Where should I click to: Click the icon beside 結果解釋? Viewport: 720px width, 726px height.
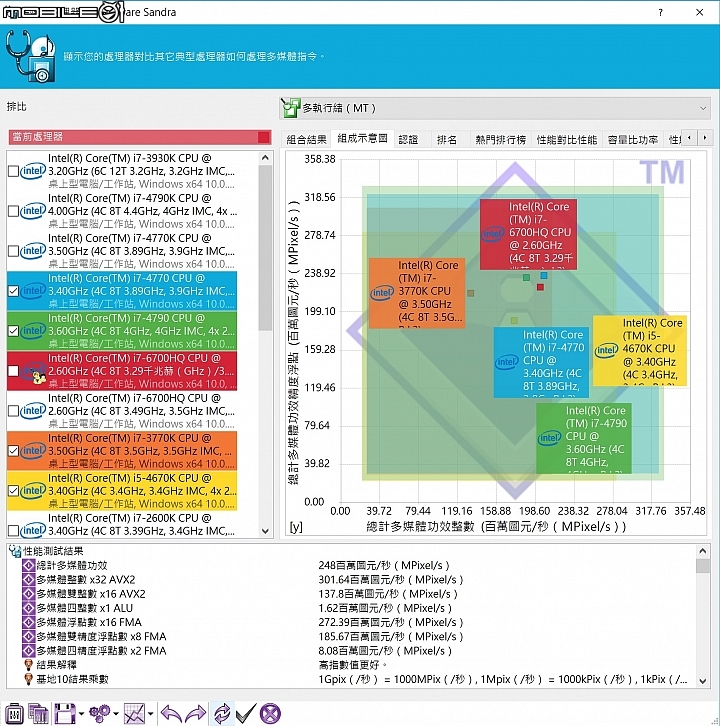click(x=29, y=665)
